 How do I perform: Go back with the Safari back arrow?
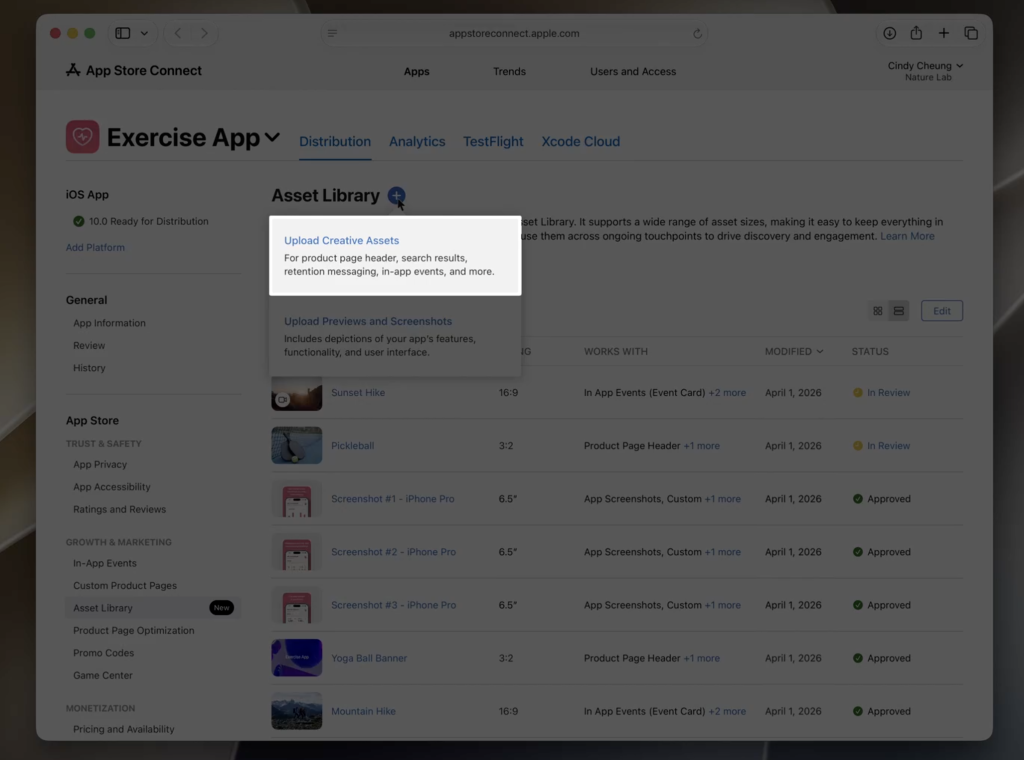point(178,33)
